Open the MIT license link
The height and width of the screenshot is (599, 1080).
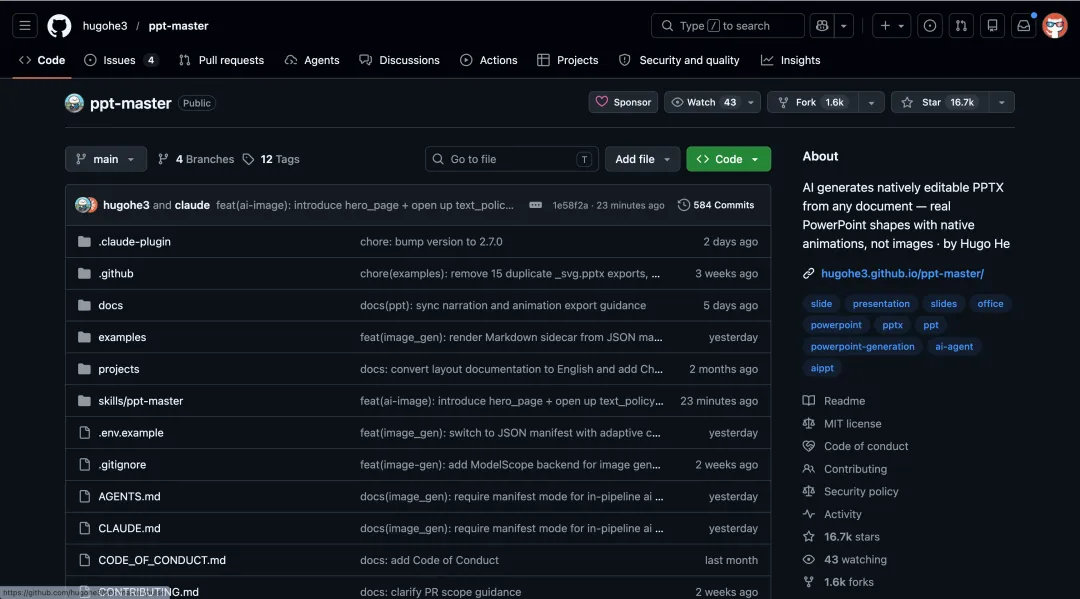pyautogui.click(x=842, y=423)
